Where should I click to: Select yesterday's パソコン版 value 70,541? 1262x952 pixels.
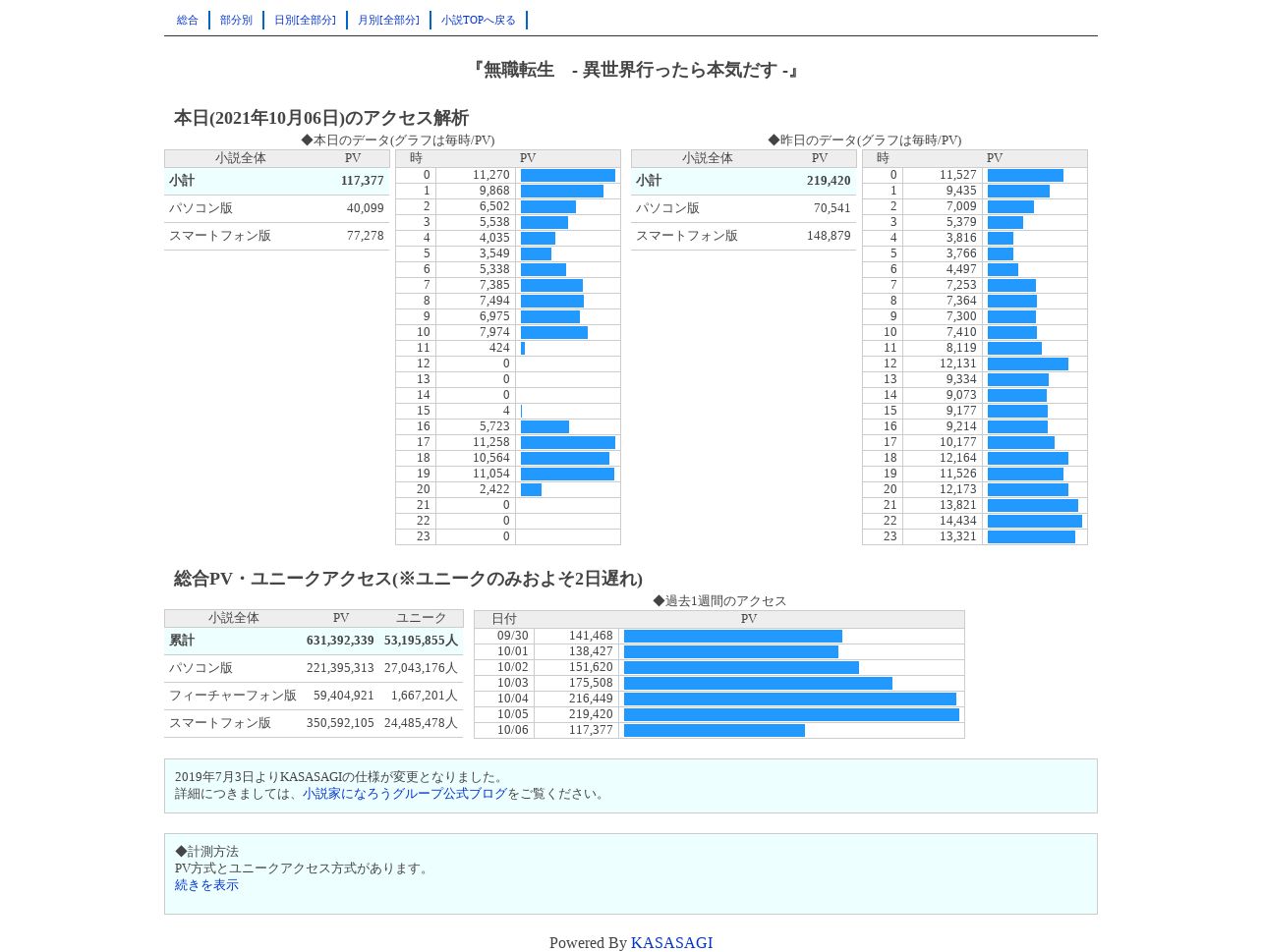832,208
